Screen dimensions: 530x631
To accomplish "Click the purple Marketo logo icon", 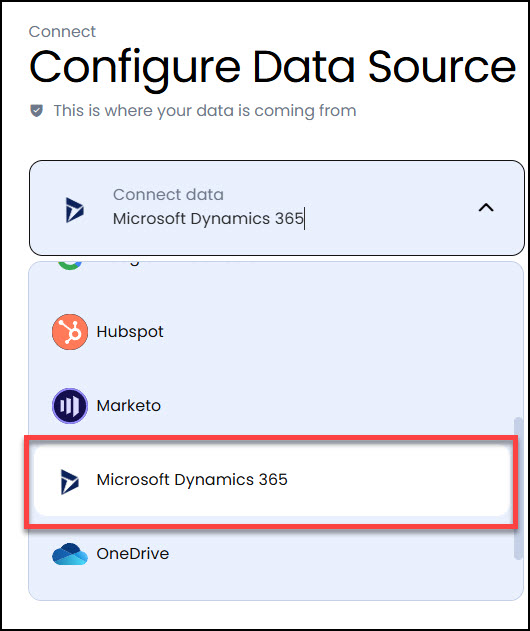I will [70, 406].
